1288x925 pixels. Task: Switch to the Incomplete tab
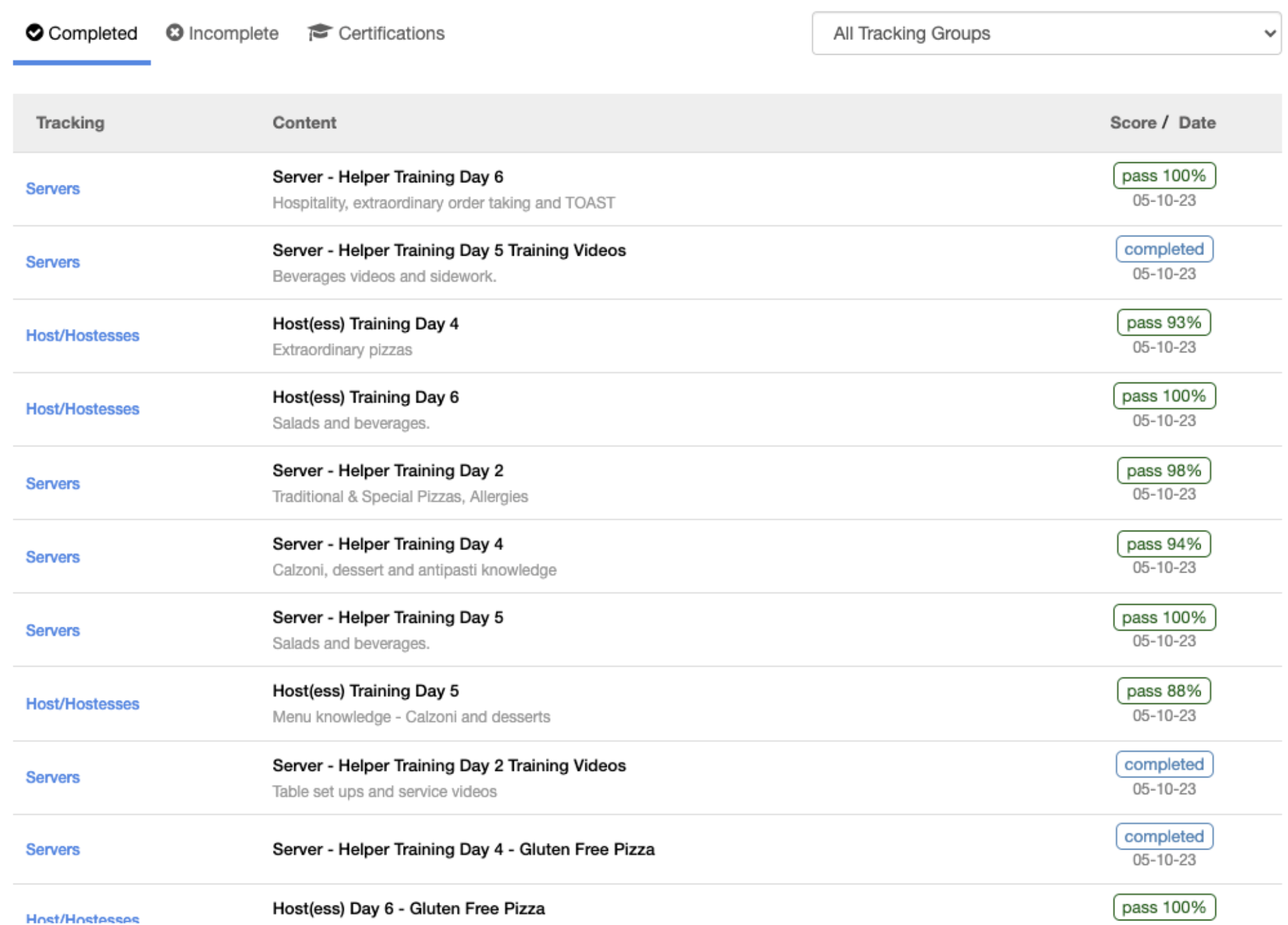(x=222, y=33)
